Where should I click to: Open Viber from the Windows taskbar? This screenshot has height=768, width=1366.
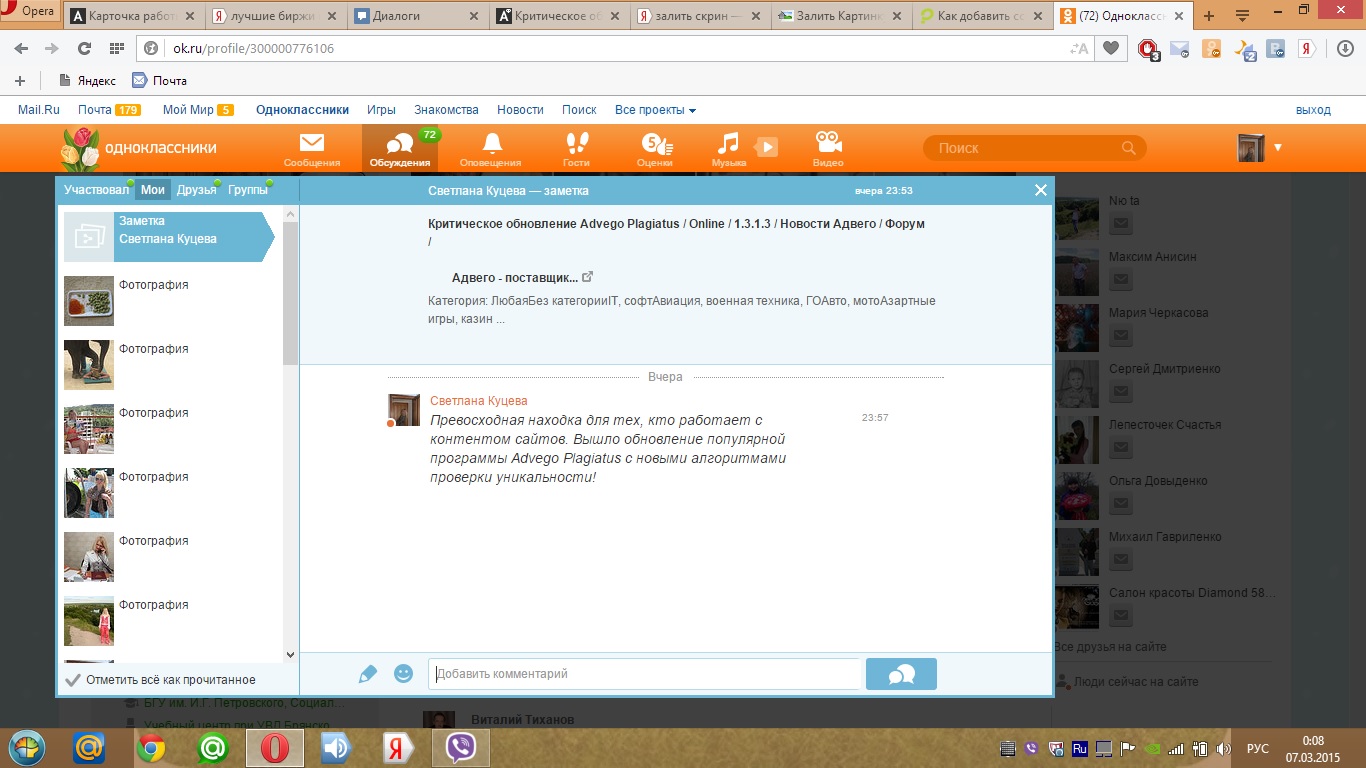(x=461, y=748)
